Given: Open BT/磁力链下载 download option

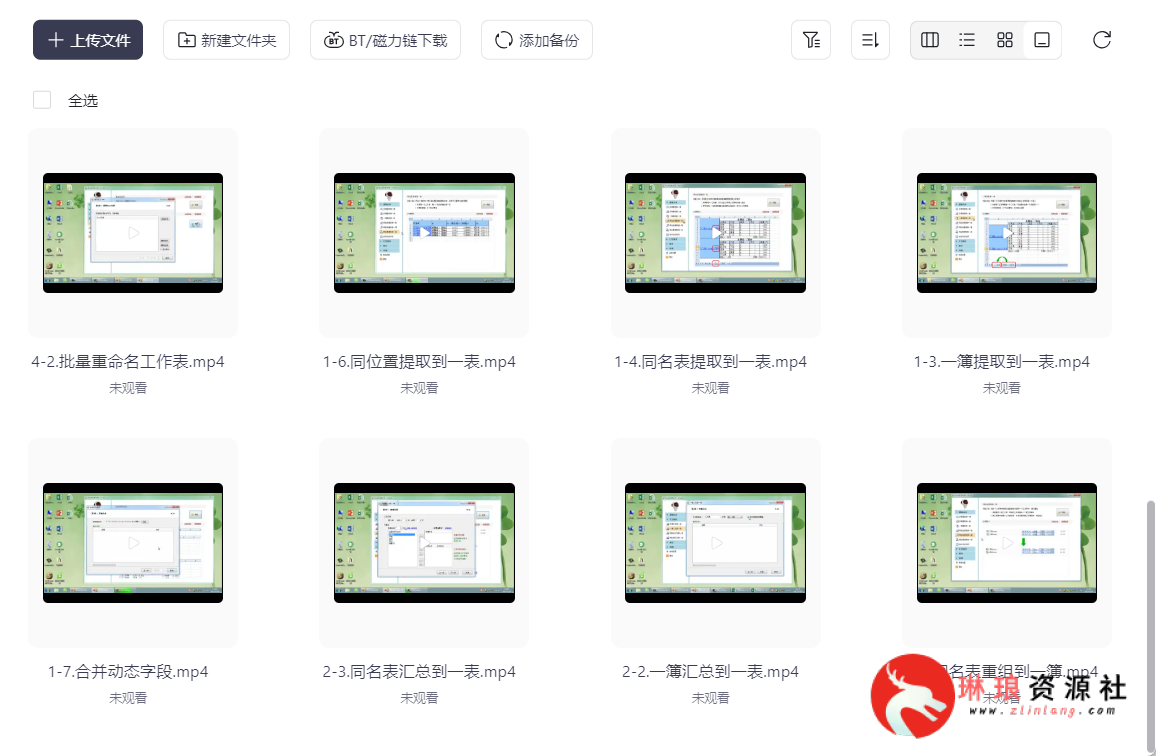Looking at the screenshot, I should (x=386, y=40).
